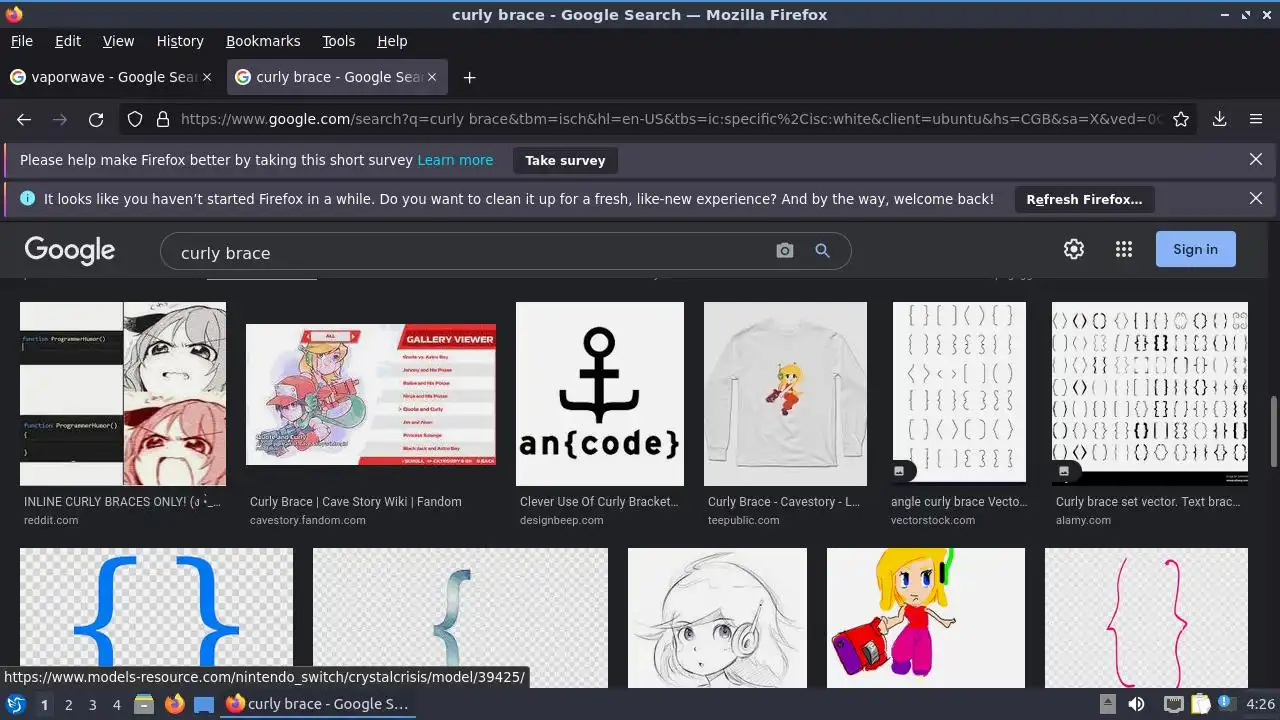Open the network tray icon

point(1174,704)
